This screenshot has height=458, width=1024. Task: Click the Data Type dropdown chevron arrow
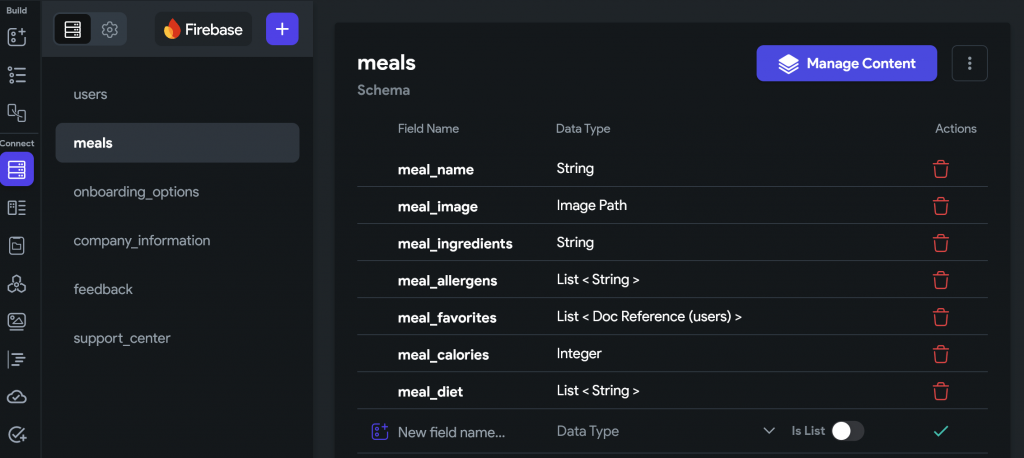click(769, 431)
